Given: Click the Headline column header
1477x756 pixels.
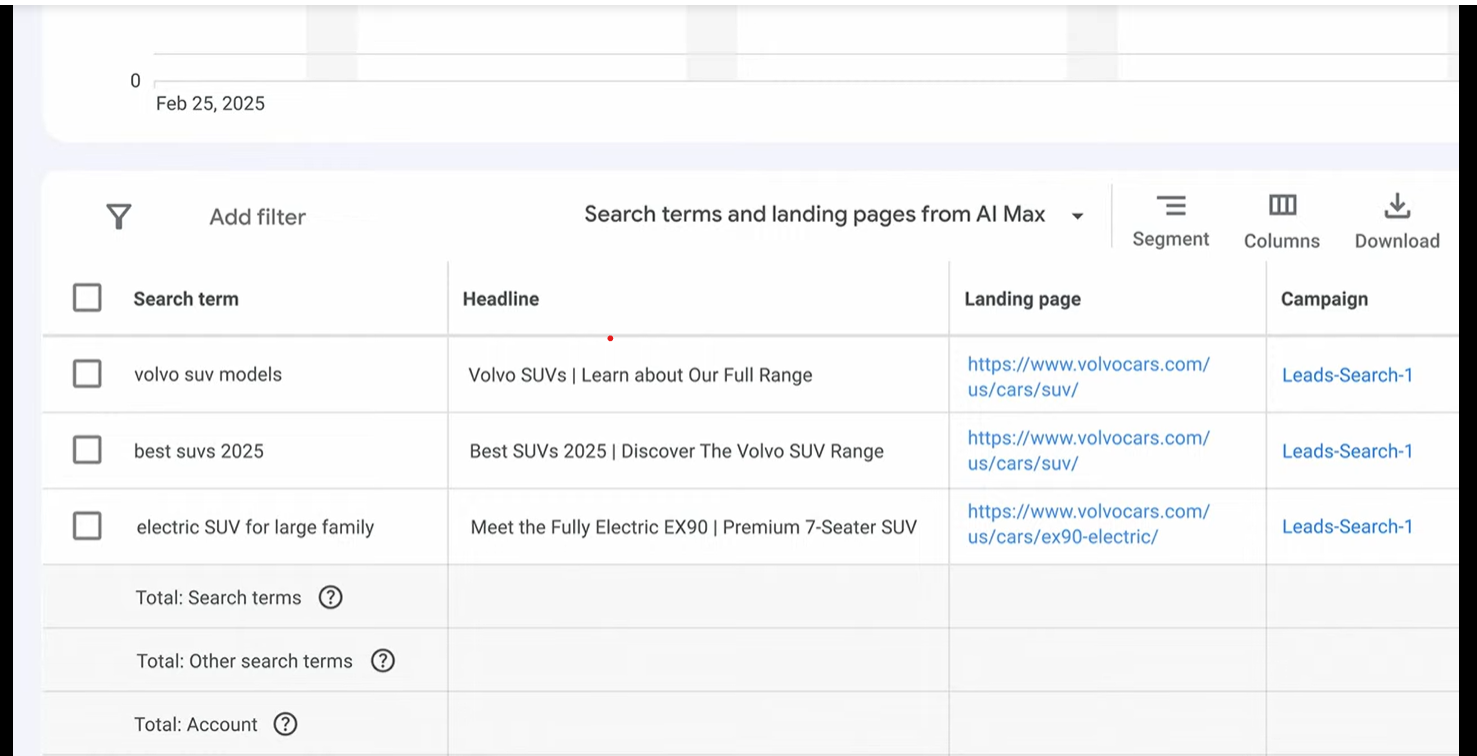Looking at the screenshot, I should 500,299.
